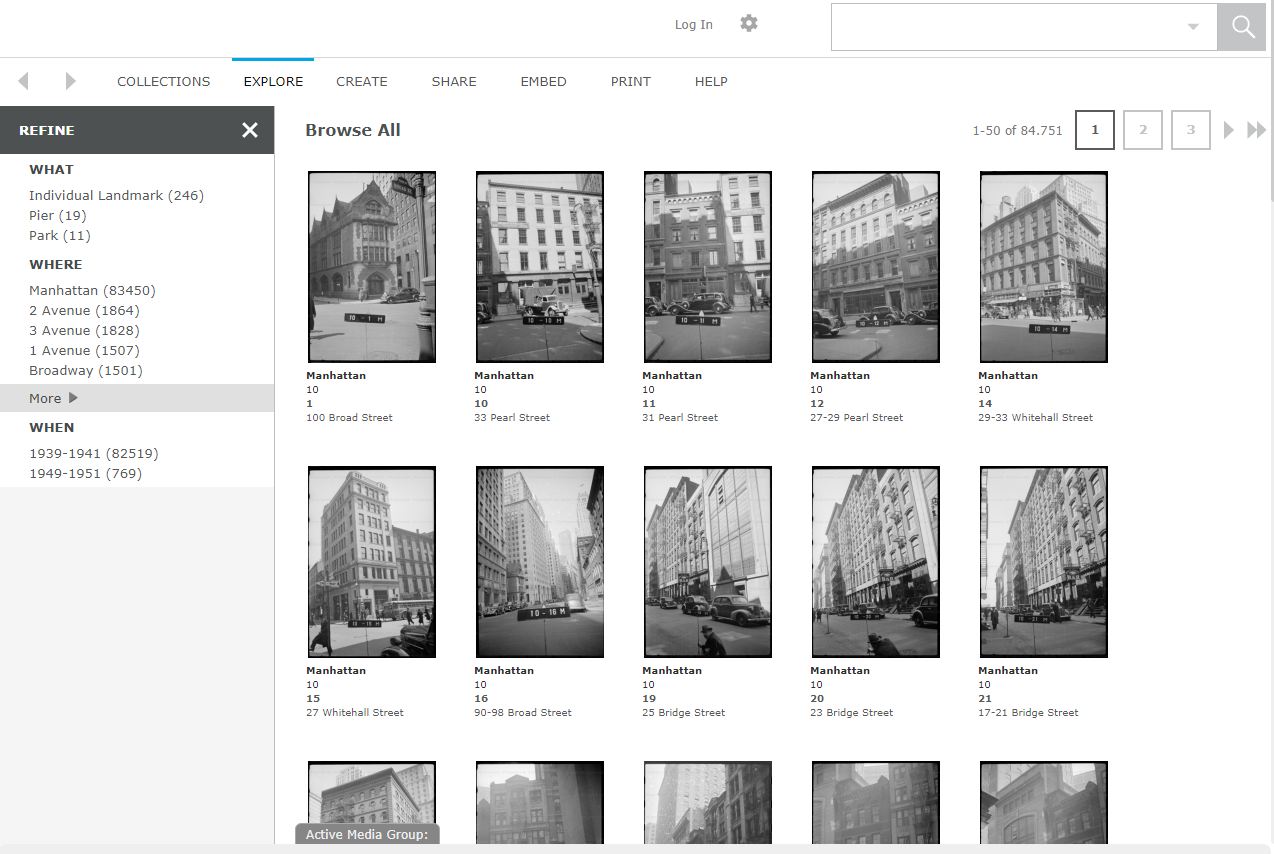The width and height of the screenshot is (1274, 854).
Task: Open the Collections menu
Action: [164, 82]
